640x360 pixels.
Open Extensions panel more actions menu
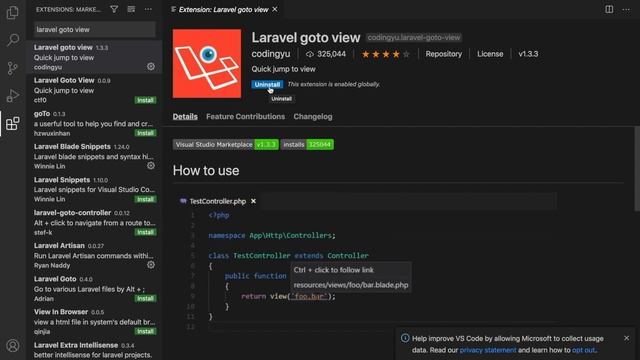point(148,9)
